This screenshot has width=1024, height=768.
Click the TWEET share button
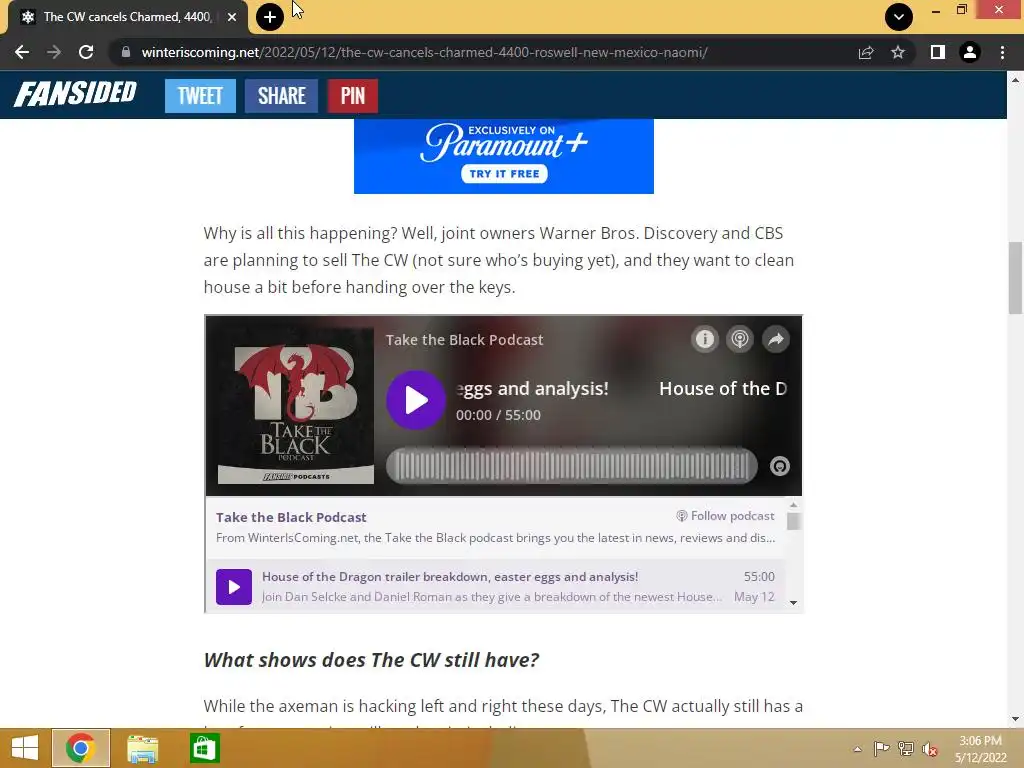point(200,95)
